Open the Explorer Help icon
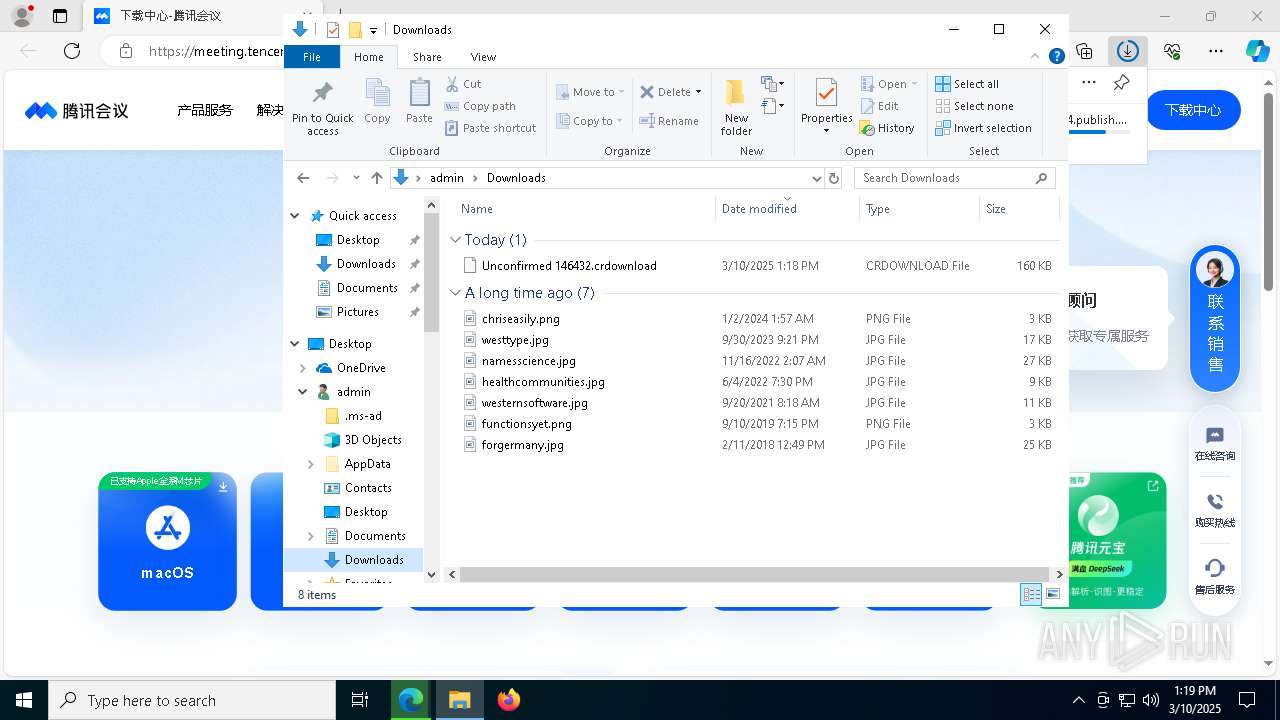Image resolution: width=1280 pixels, height=720 pixels. (x=1056, y=57)
